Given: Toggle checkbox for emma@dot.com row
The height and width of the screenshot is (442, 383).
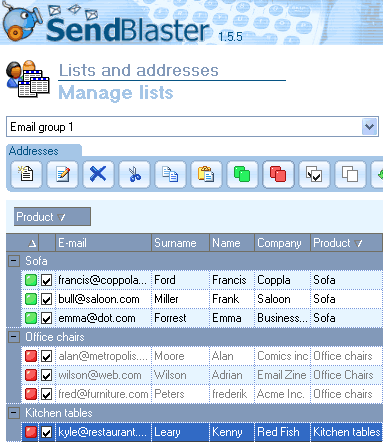Looking at the screenshot, I should point(47,318).
